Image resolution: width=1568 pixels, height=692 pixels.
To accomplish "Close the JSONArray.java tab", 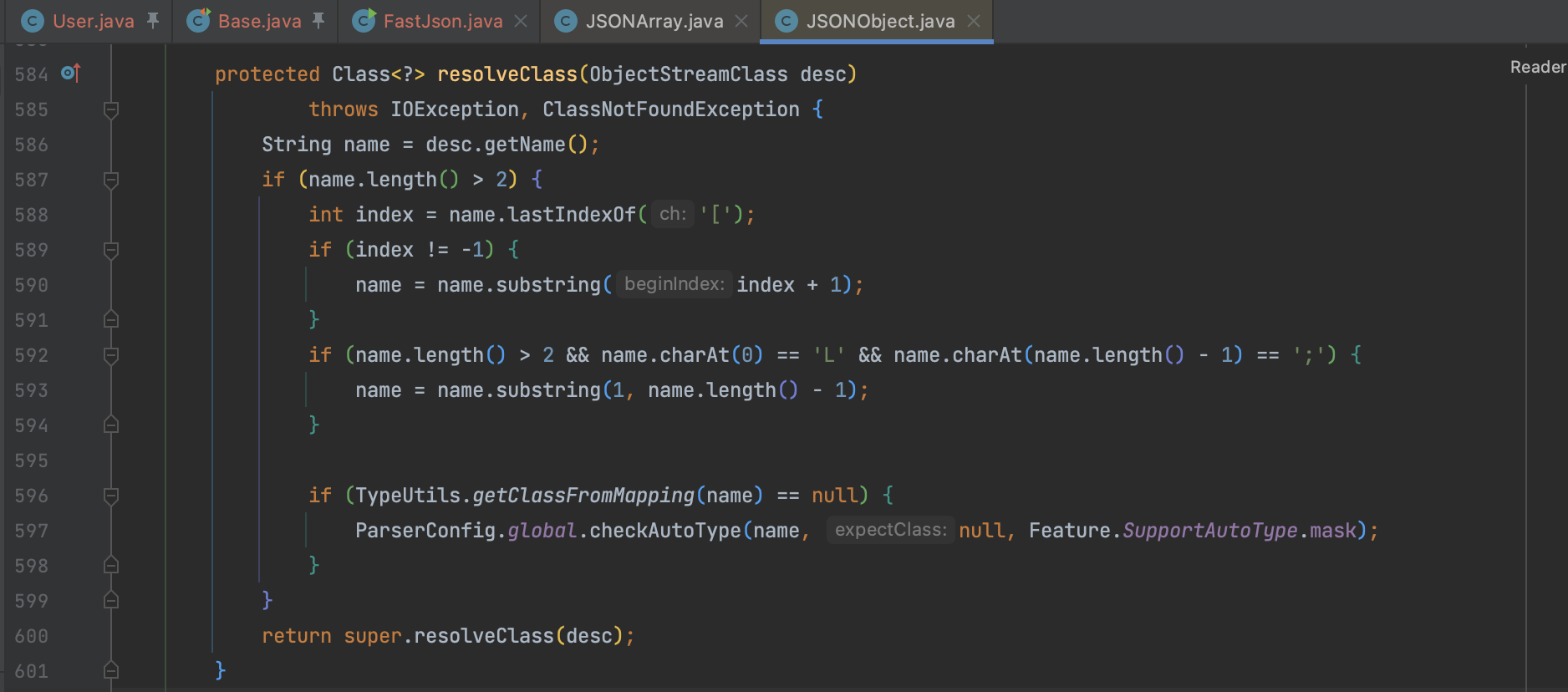I will [x=741, y=21].
